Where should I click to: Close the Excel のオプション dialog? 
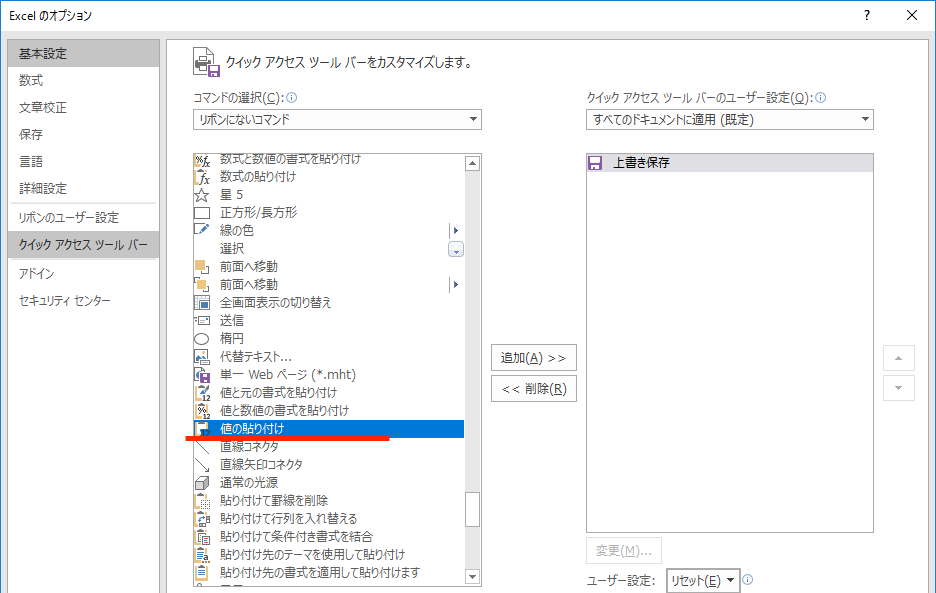point(912,16)
